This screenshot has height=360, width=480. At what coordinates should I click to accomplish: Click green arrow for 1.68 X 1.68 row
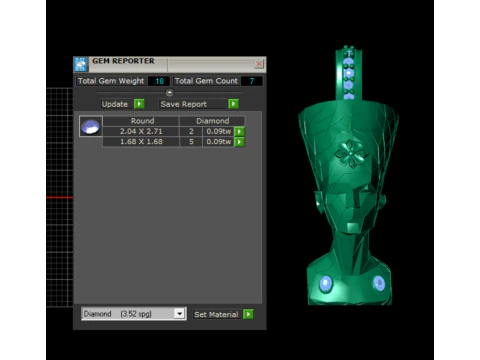(239, 142)
